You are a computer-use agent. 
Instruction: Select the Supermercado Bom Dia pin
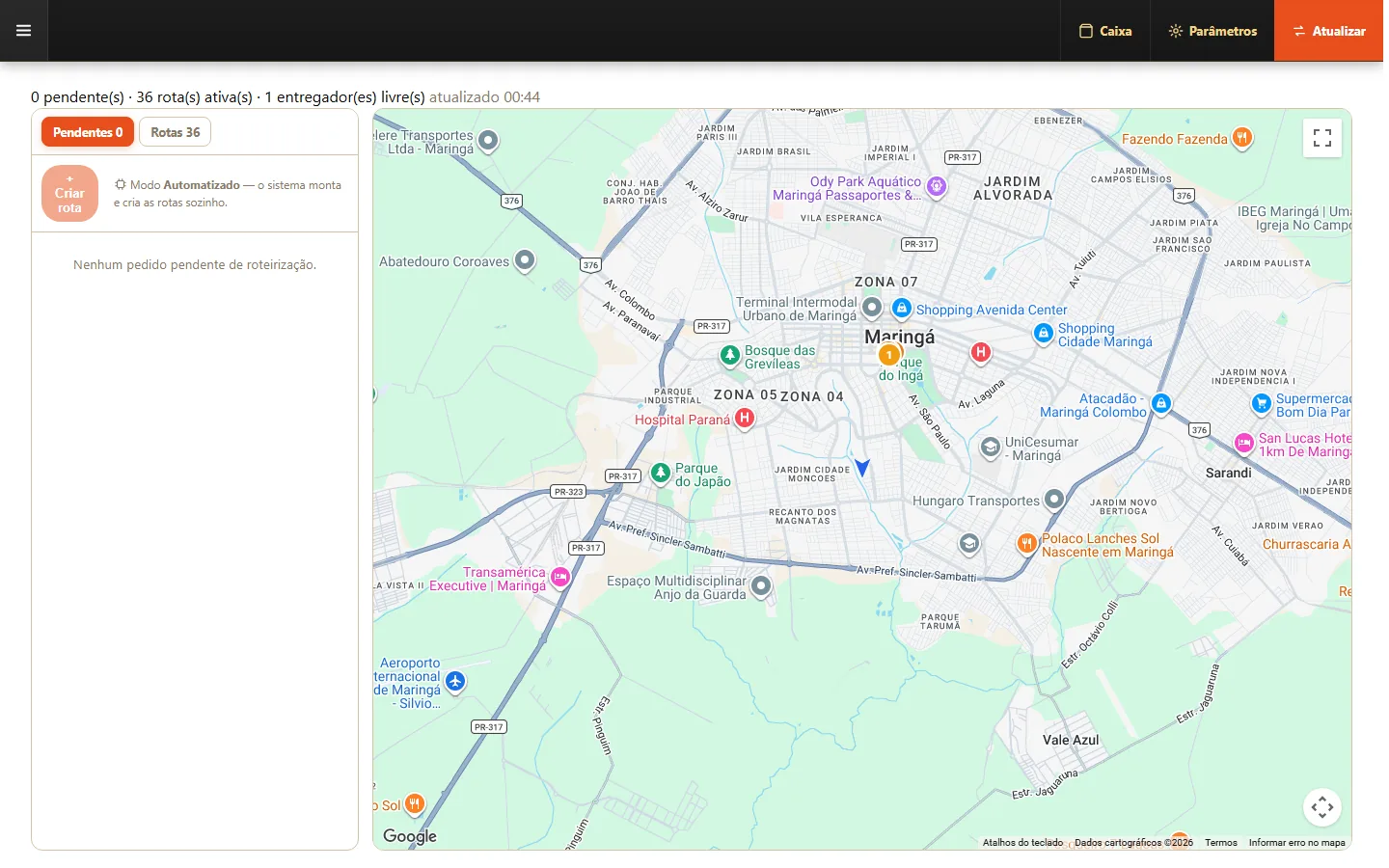coord(1262,404)
